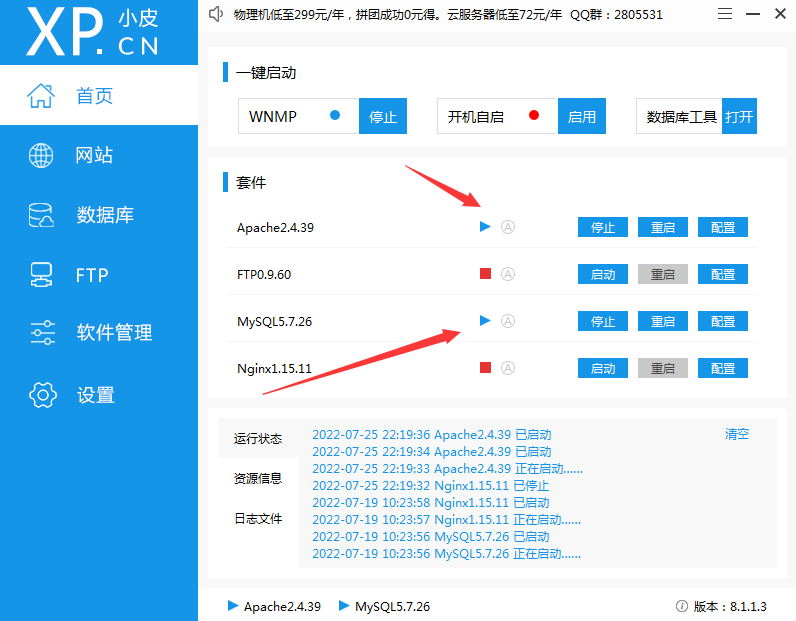Switch to 运行状态 tab
The width and height of the screenshot is (796, 621).
[258, 438]
